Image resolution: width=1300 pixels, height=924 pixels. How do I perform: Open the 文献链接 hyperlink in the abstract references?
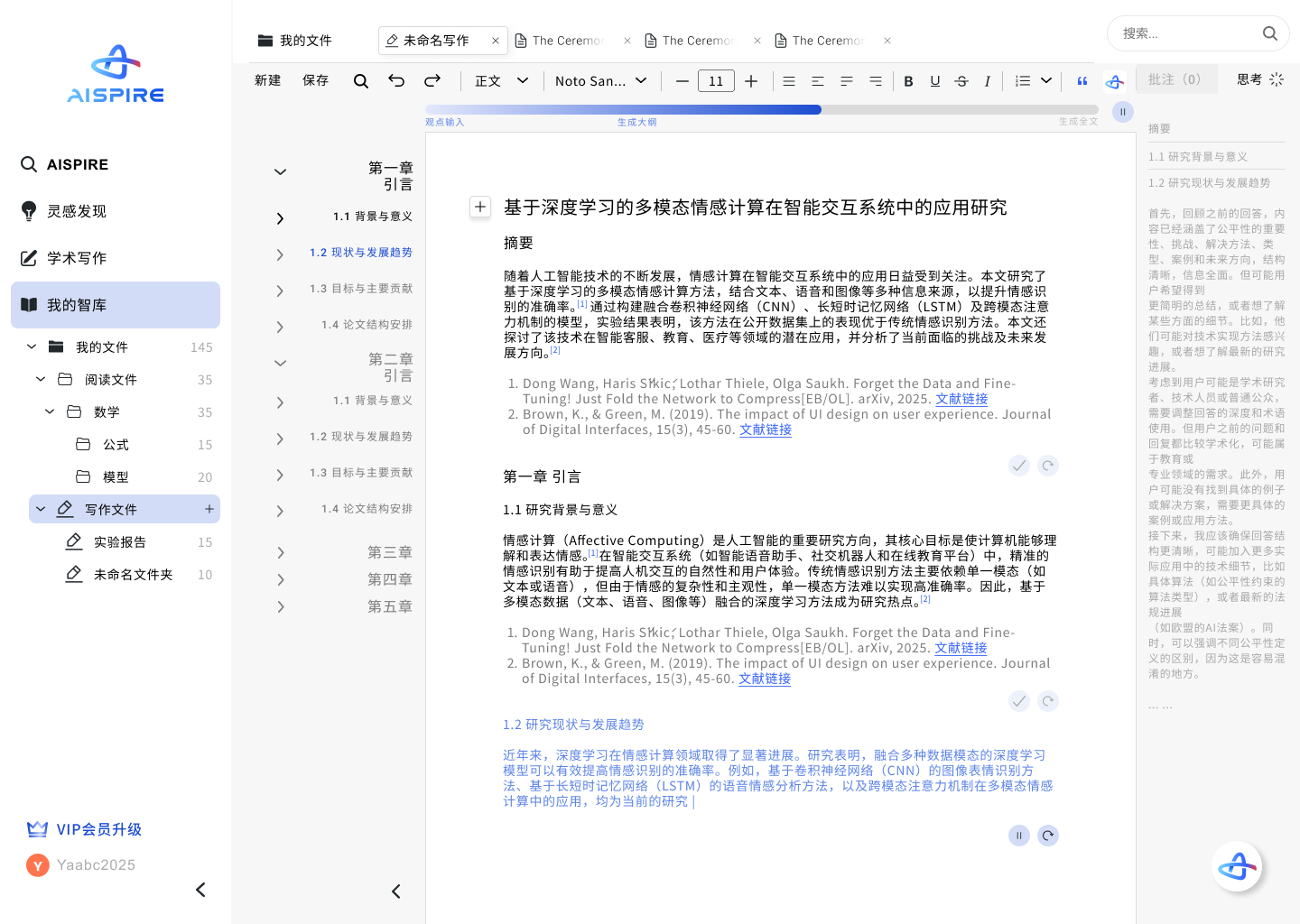click(961, 399)
